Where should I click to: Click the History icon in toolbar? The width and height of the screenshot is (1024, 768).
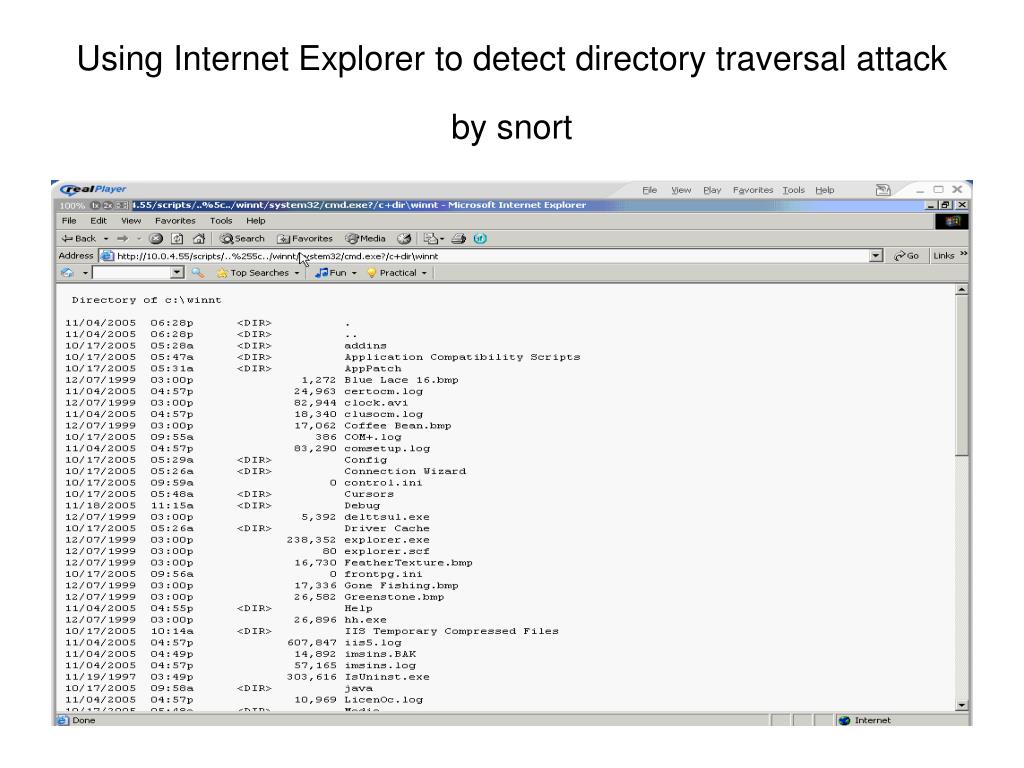(404, 238)
